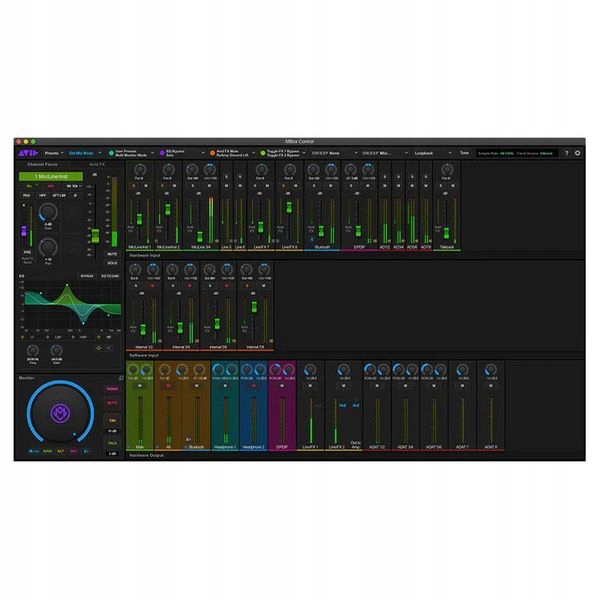600x600 pixels.
Task: Click the large blue Monitor volume ring
Action: [x=60, y=413]
